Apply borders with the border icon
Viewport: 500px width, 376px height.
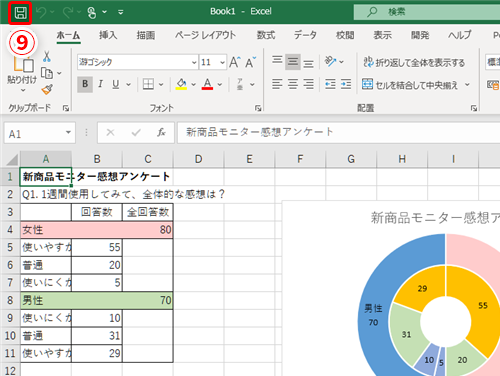point(148,84)
